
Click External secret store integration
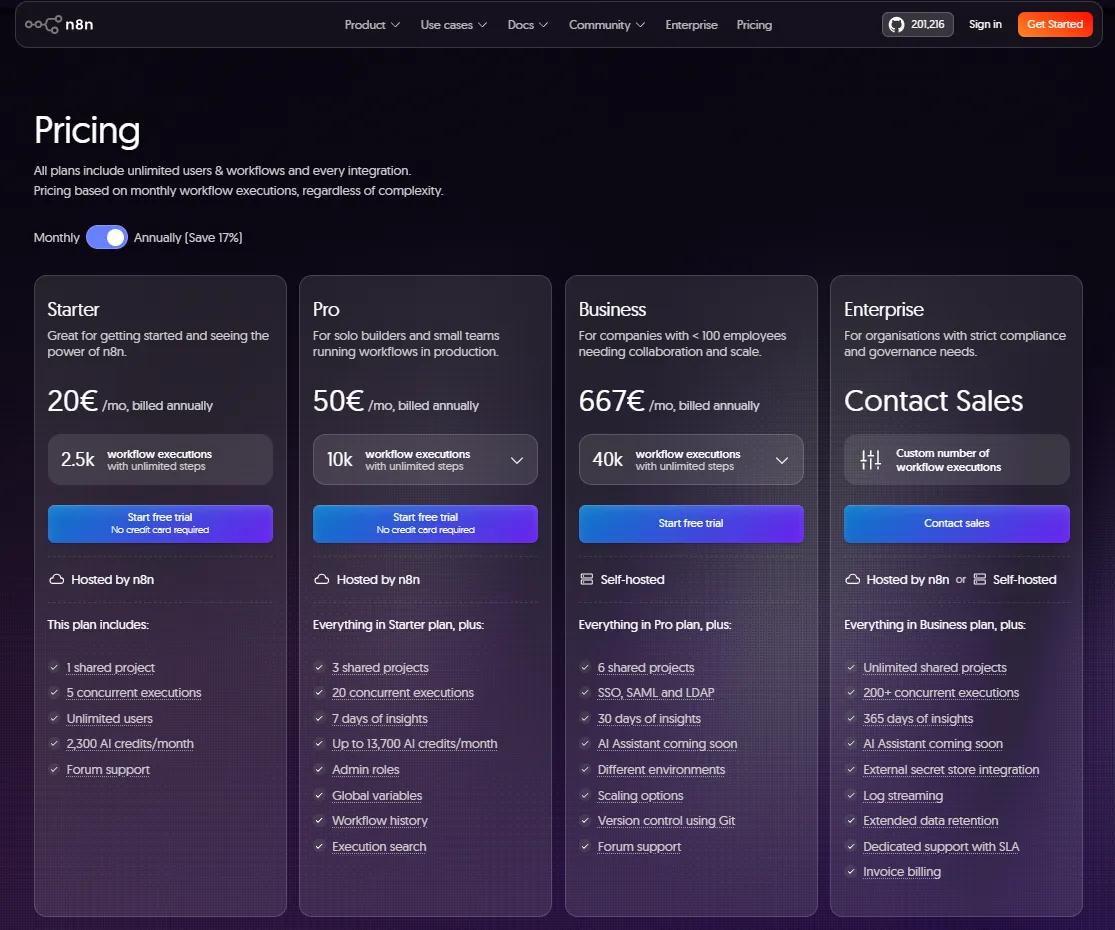(x=951, y=769)
